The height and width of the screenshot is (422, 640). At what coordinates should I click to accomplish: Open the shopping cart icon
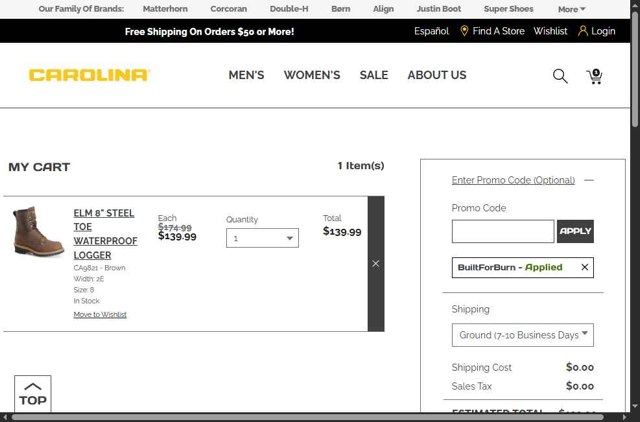595,76
